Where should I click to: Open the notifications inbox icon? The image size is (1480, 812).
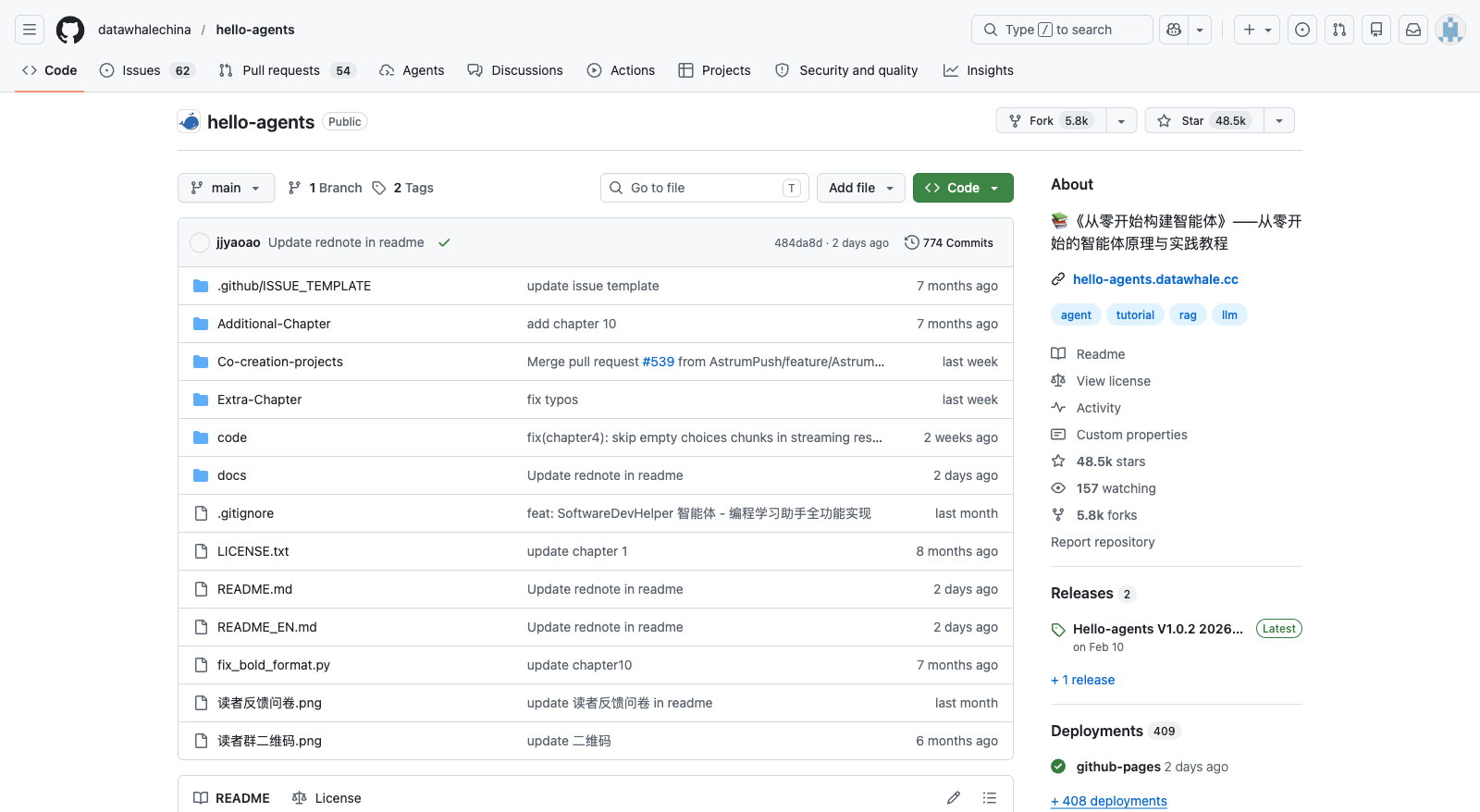[x=1413, y=30]
